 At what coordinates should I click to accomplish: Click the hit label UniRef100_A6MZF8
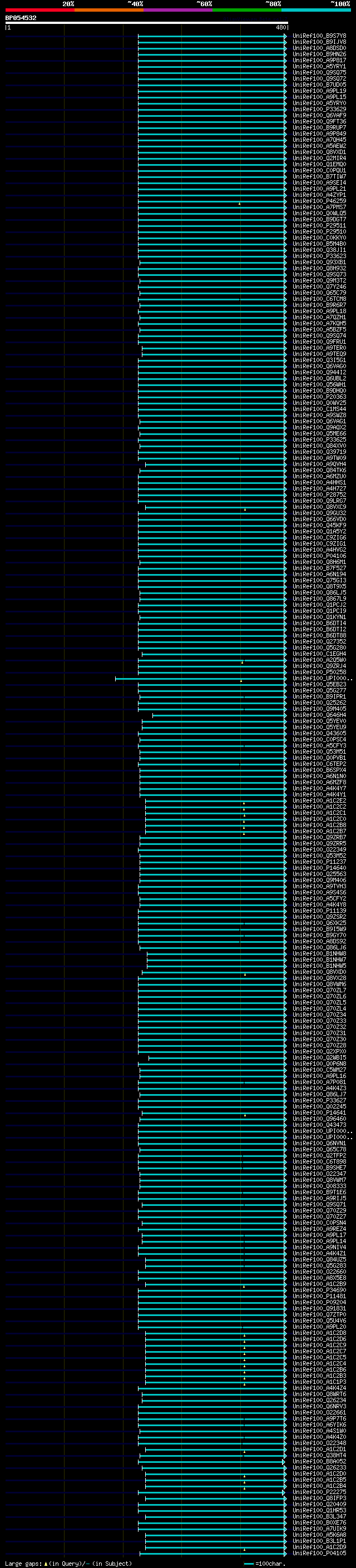click(x=319, y=782)
